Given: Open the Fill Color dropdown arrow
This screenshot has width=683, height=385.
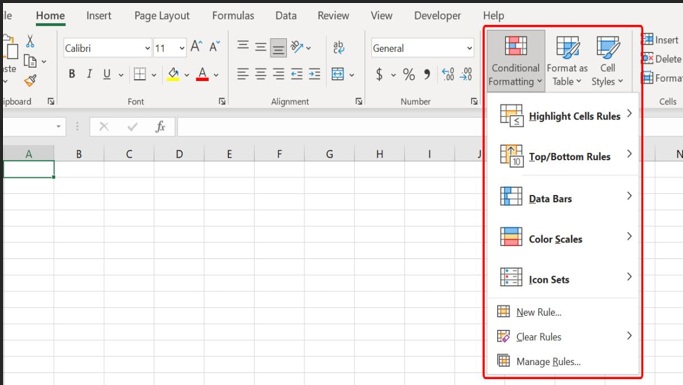Looking at the screenshot, I should [186, 75].
